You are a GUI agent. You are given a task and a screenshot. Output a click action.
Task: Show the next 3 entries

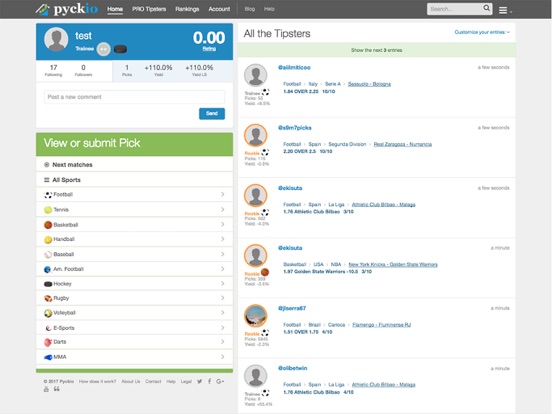(x=376, y=50)
